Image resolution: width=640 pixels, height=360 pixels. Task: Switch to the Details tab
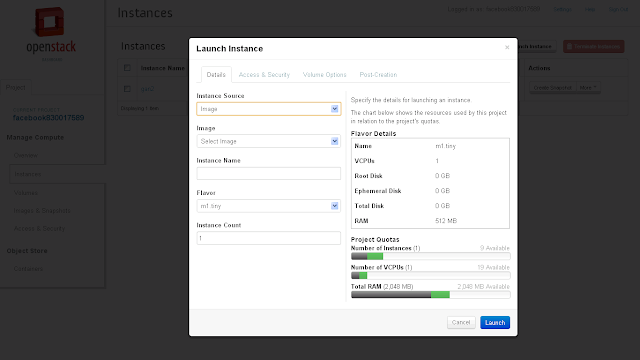[216, 75]
